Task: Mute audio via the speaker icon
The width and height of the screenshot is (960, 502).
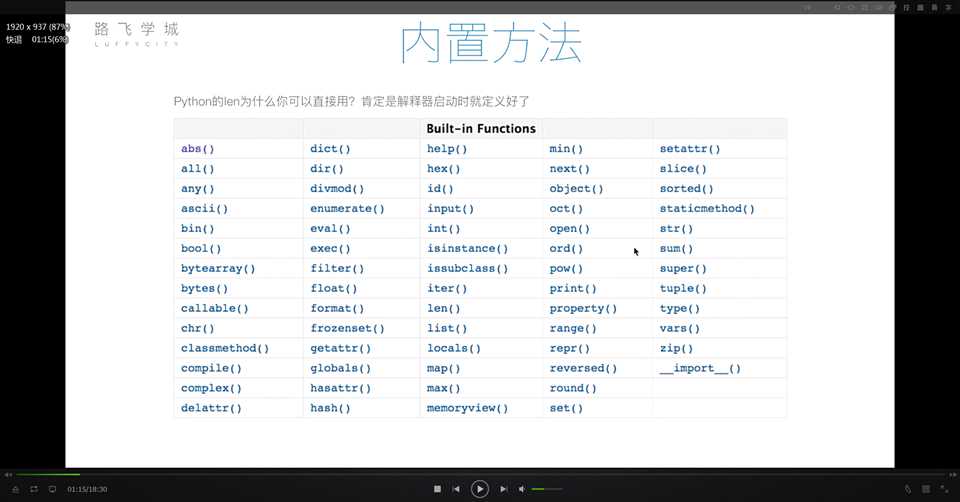Action: pyautogui.click(x=522, y=489)
